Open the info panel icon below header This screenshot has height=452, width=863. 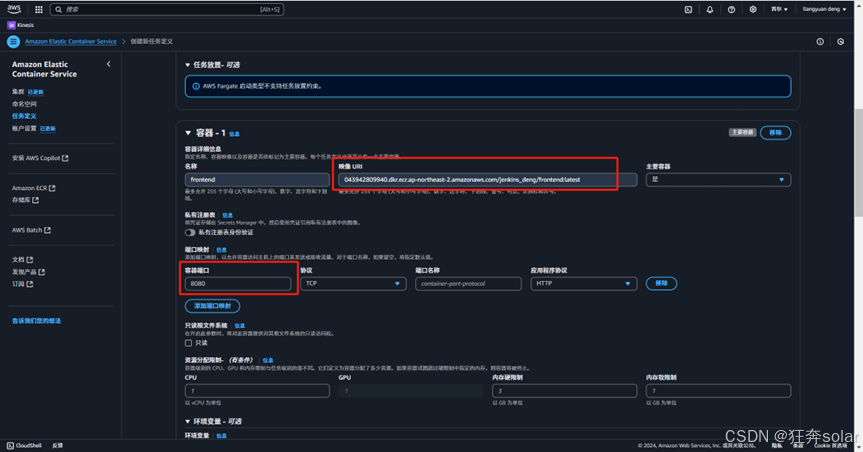(x=820, y=41)
